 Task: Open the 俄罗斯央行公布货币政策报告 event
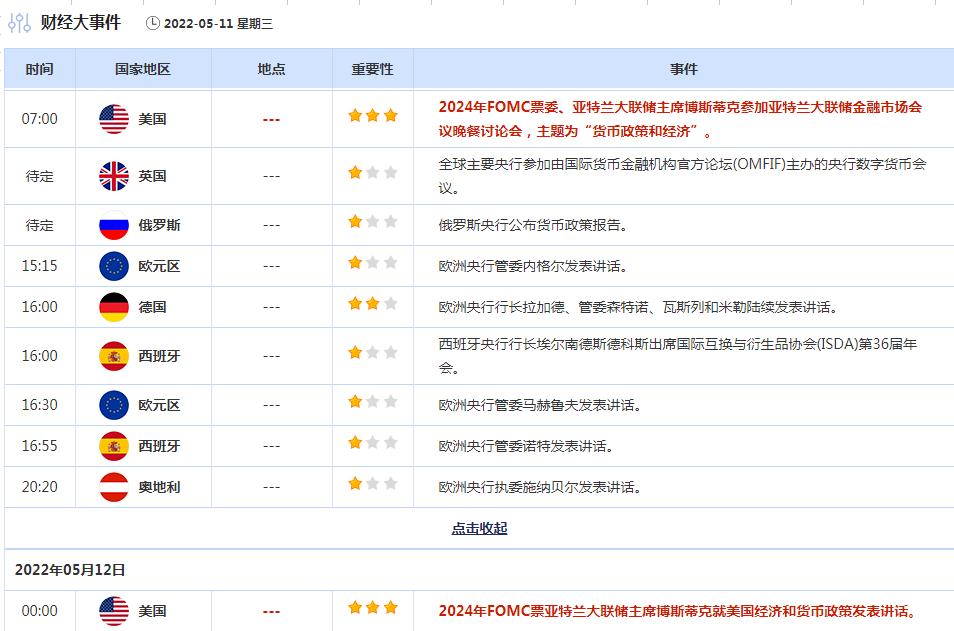coord(534,225)
